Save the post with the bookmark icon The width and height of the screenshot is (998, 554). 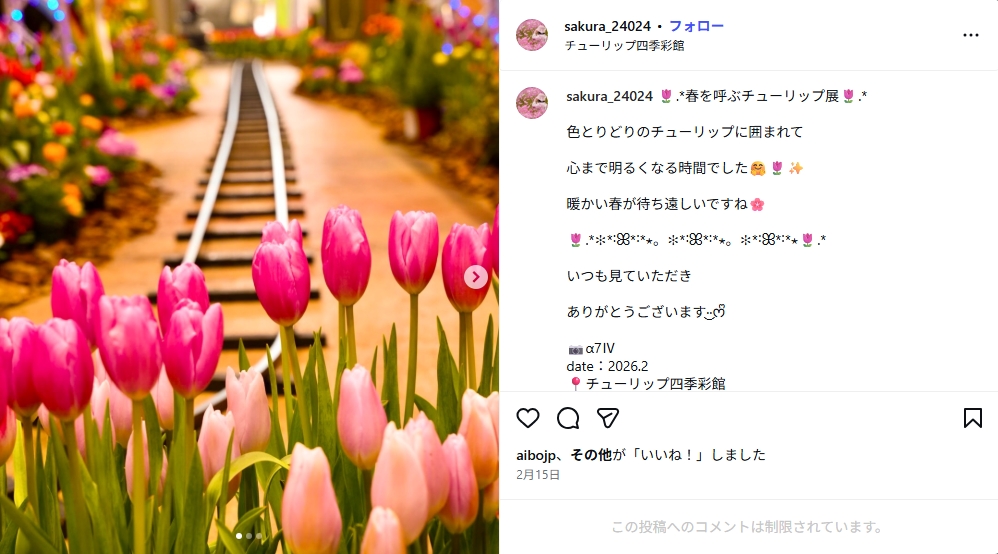(973, 418)
